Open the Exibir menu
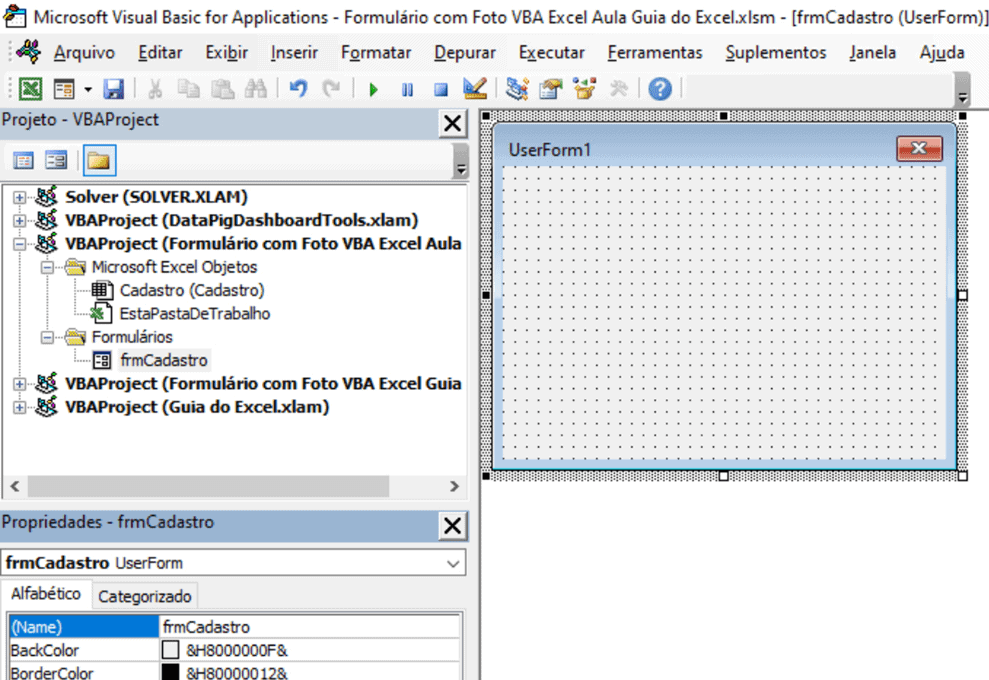This screenshot has height=680, width=989. click(226, 52)
